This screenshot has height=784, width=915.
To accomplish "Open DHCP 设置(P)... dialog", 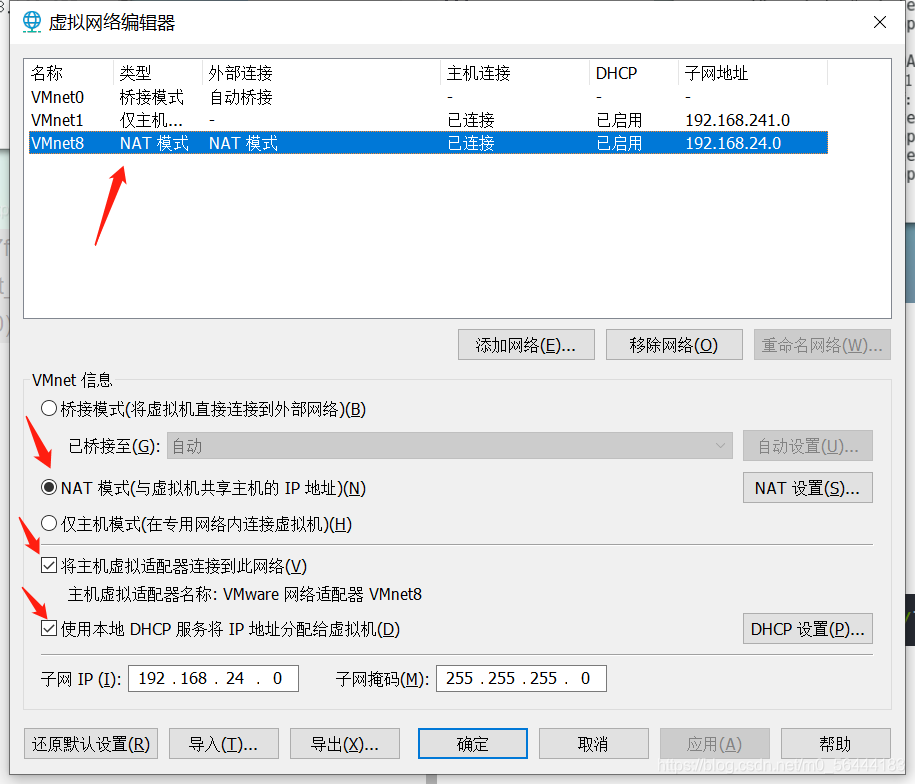I will [x=808, y=628].
